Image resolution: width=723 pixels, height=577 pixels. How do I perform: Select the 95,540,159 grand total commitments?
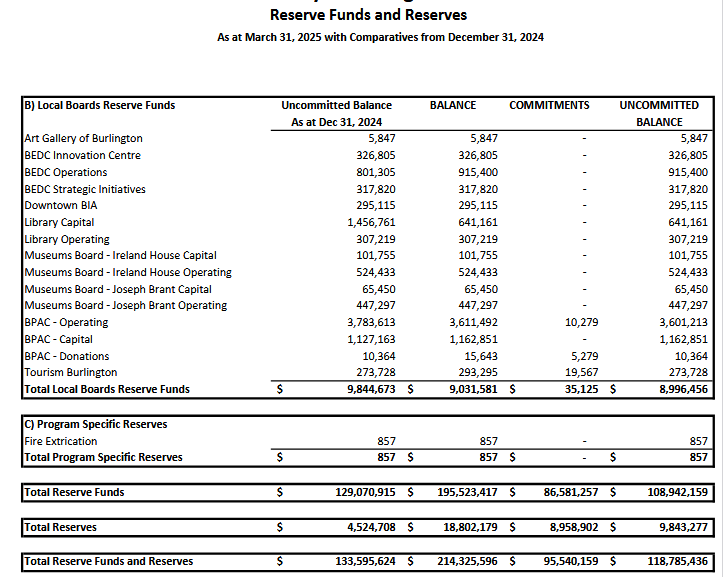pos(571,561)
